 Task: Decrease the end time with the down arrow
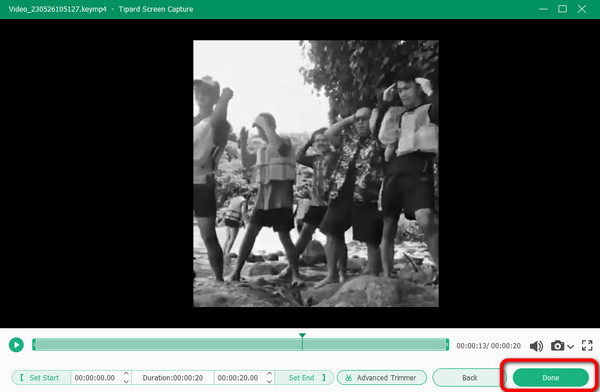(x=269, y=381)
